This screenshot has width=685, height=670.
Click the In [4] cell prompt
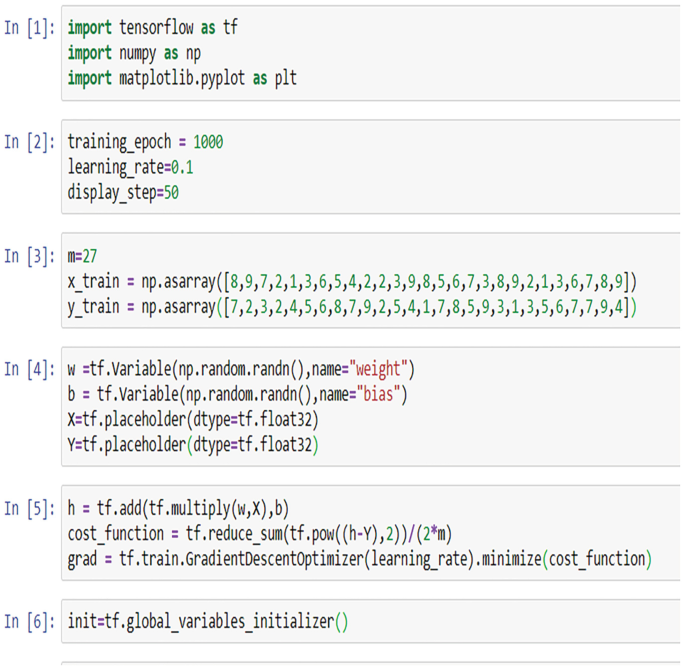point(30,370)
